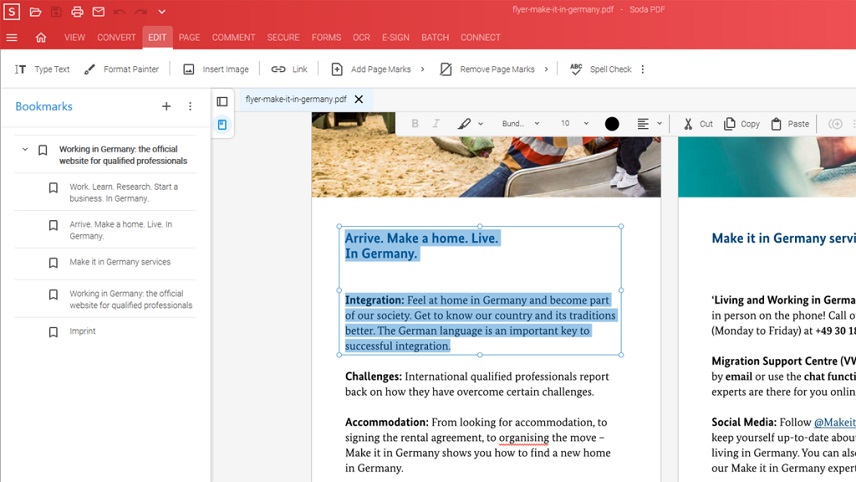The image size is (856, 482).
Task: Switch to the CONVERT tab
Action: tap(116, 38)
